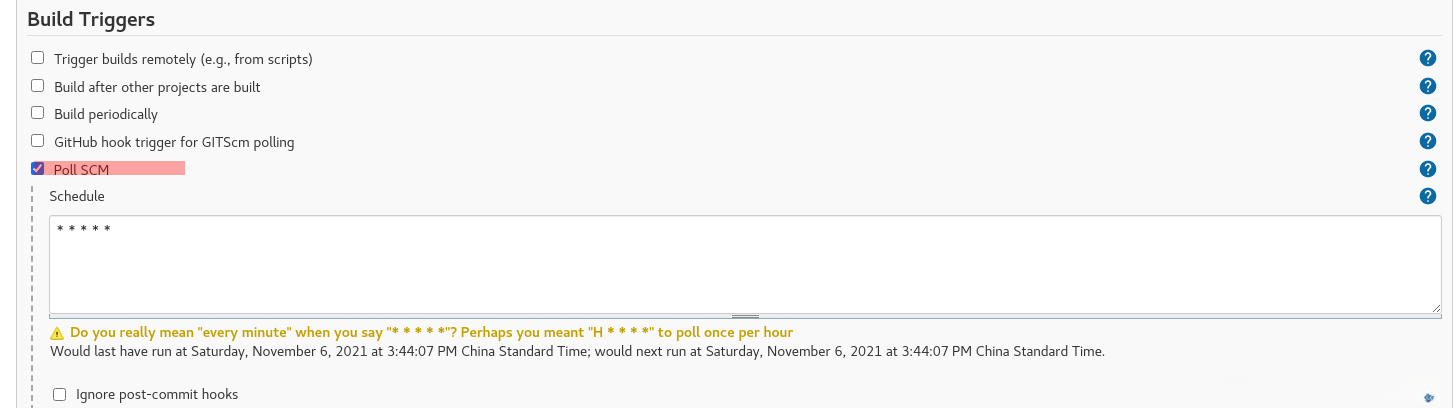Enable Trigger builds remotely checkbox
The image size is (1454, 408).
click(38, 58)
